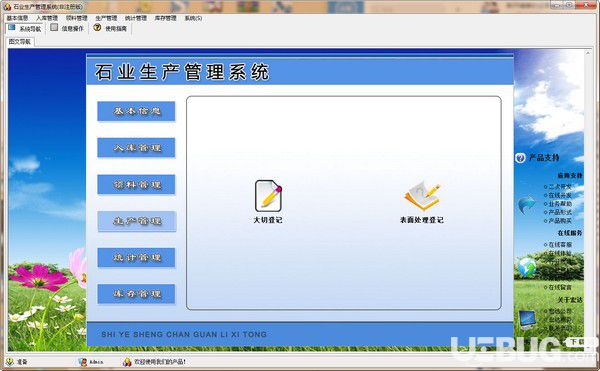Click the 大切登记 label text
600x371 pixels.
(x=268, y=220)
